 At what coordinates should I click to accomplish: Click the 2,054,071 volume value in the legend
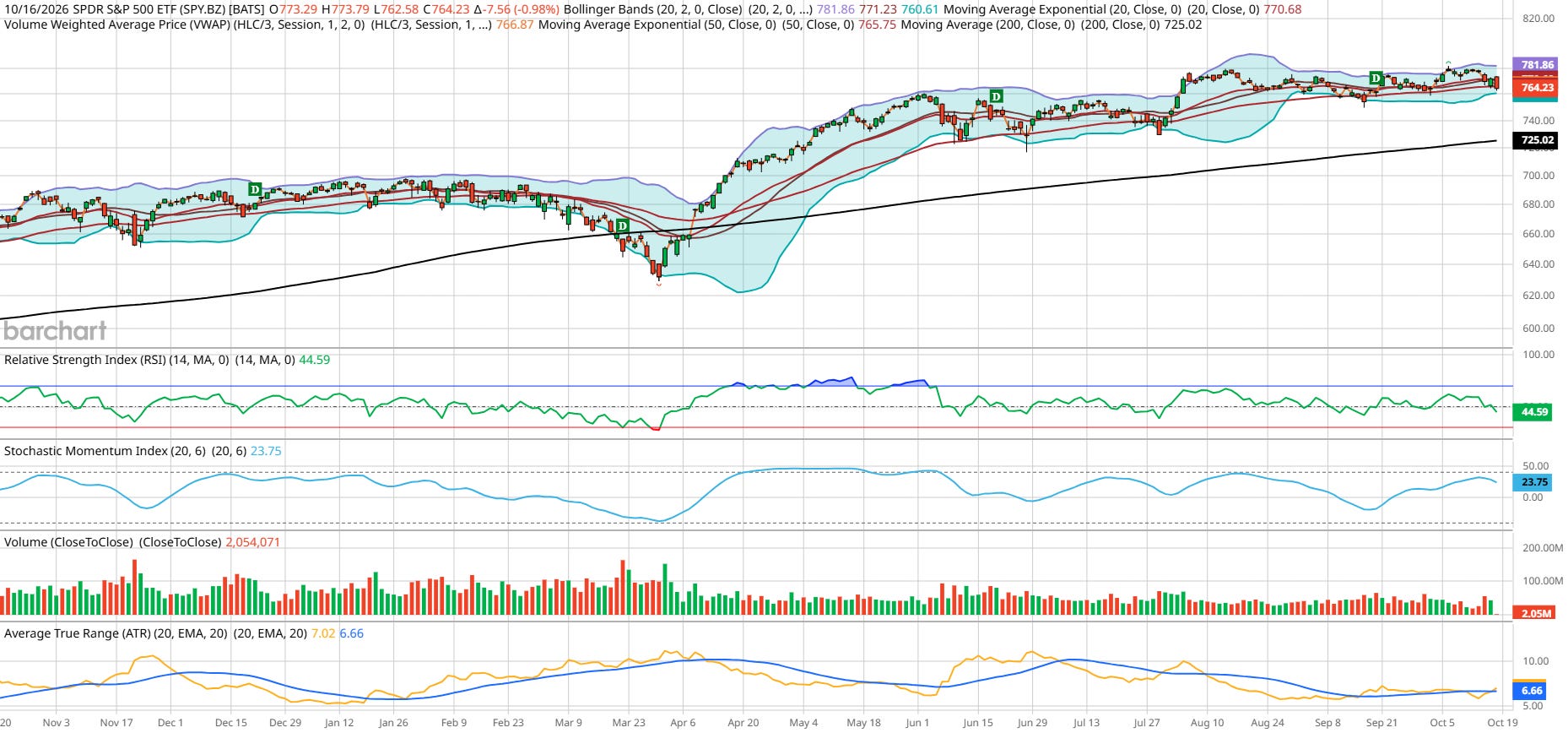pyautogui.click(x=252, y=542)
